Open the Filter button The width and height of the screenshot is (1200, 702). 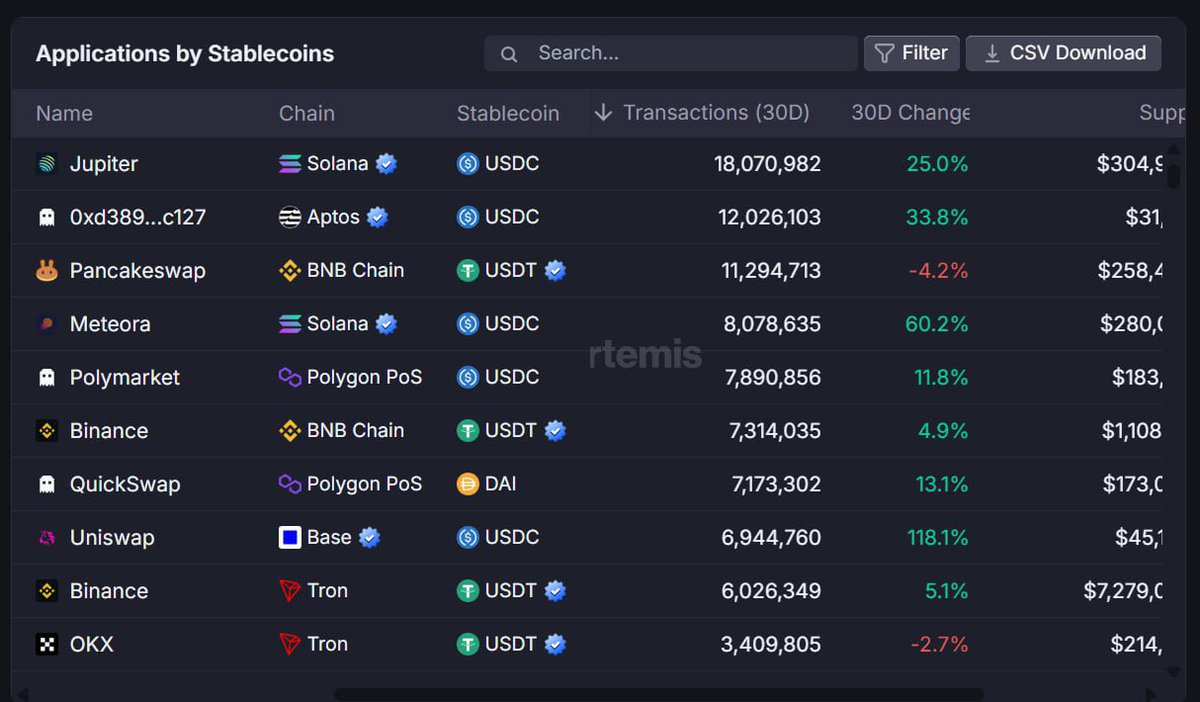pos(912,53)
